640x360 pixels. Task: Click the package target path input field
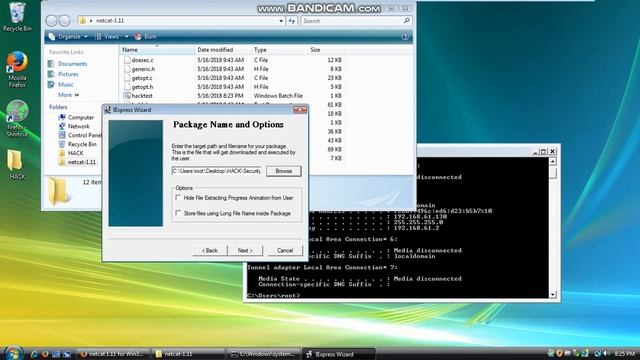pyautogui.click(x=216, y=171)
